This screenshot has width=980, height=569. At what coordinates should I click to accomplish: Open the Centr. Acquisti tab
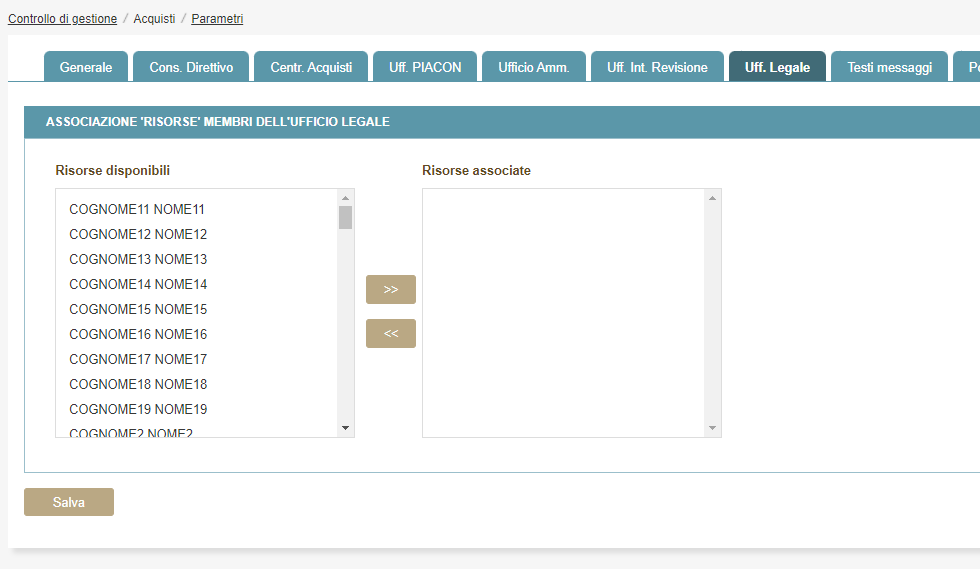pos(311,67)
